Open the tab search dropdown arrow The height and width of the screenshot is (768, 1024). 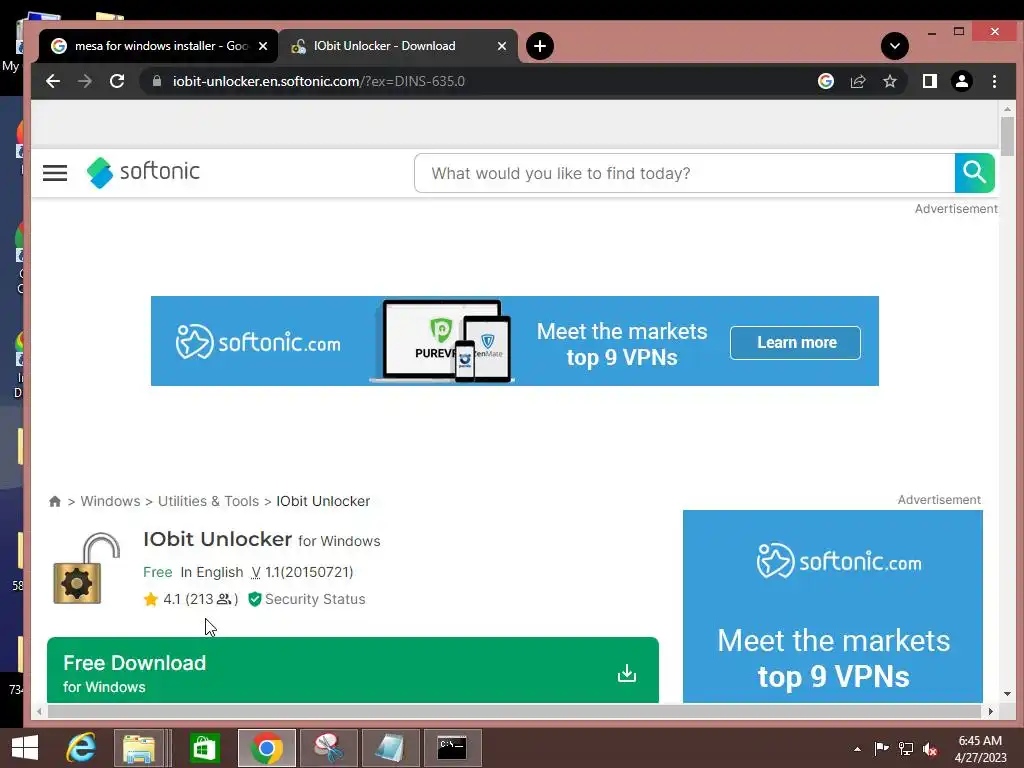pyautogui.click(x=895, y=46)
